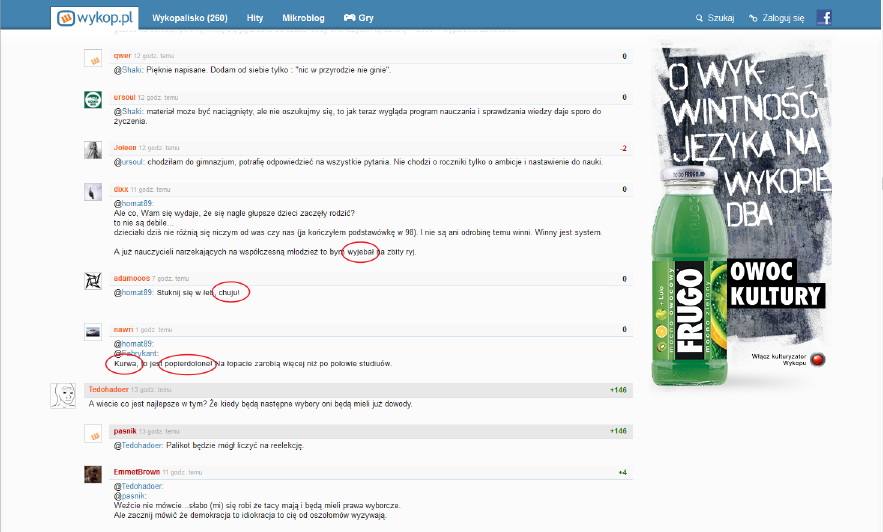This screenshot has height=532, width=883.
Task: Click the green avatar of uraoel
Action: (92, 100)
